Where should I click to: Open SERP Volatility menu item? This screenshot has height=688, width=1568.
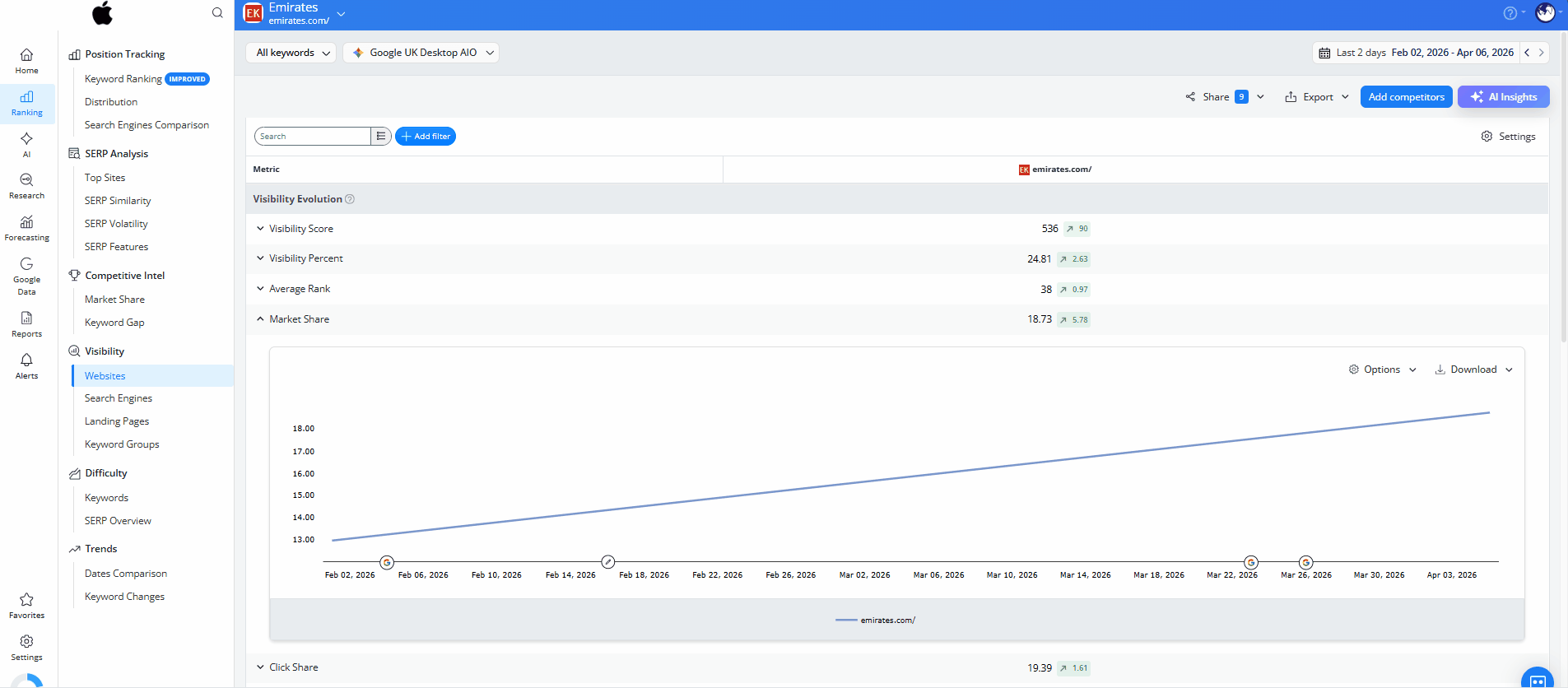116,224
